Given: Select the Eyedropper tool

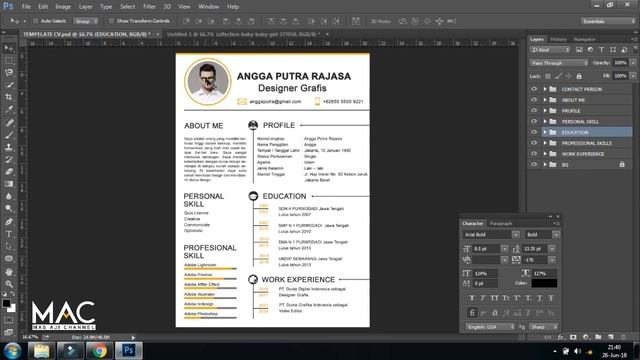Looking at the screenshot, I should tap(9, 109).
